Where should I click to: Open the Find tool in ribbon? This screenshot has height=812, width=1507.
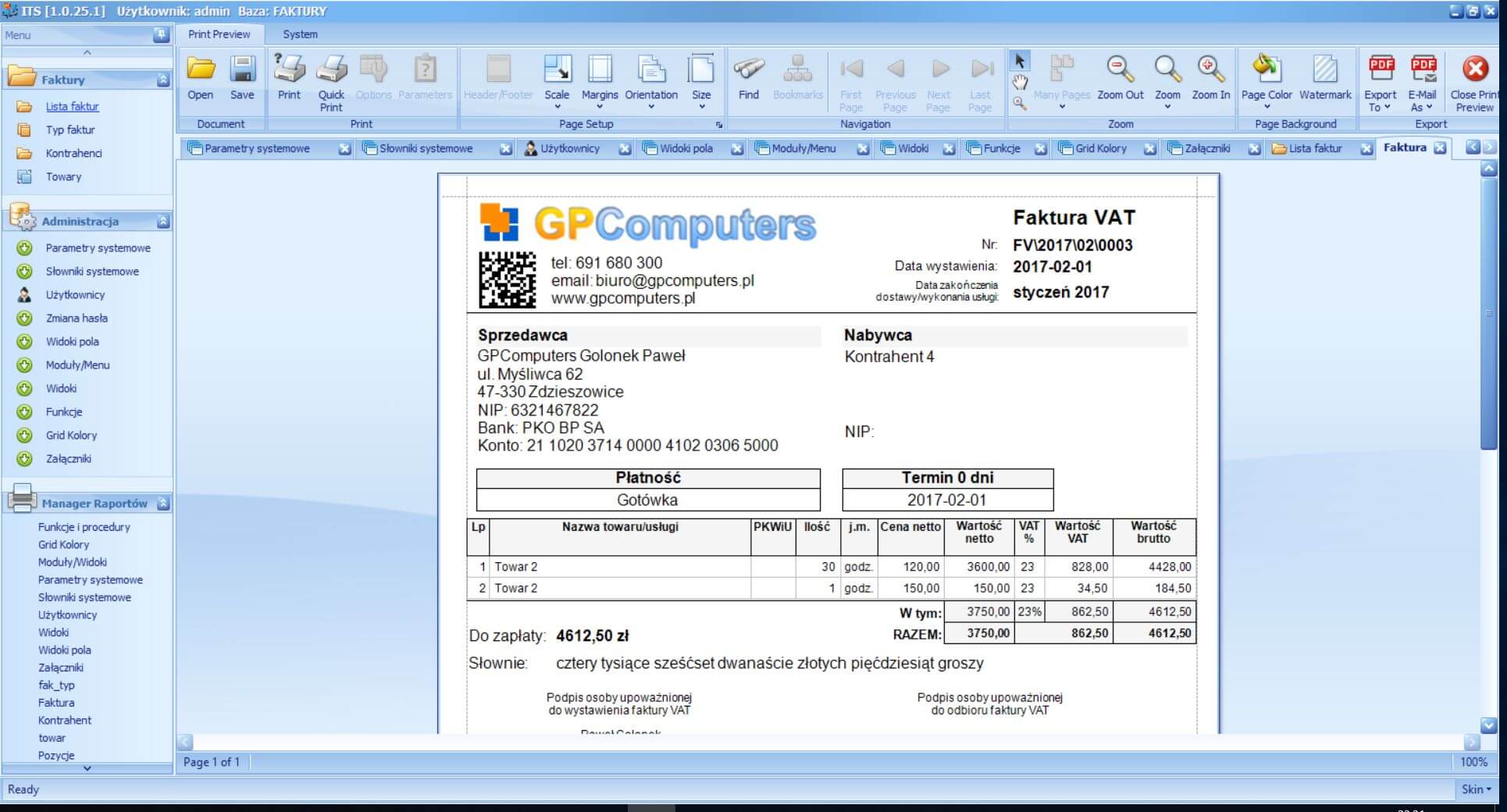coord(748,71)
